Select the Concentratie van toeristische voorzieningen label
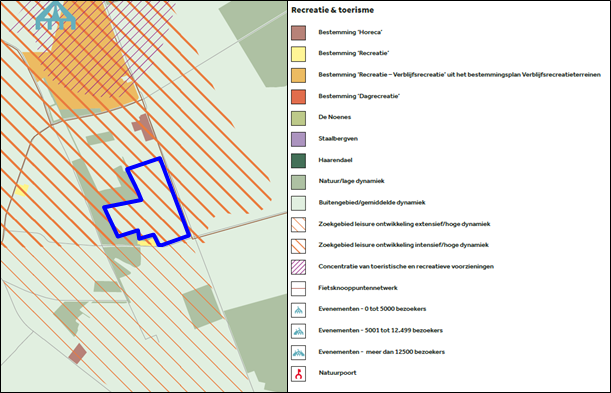 click(406, 266)
